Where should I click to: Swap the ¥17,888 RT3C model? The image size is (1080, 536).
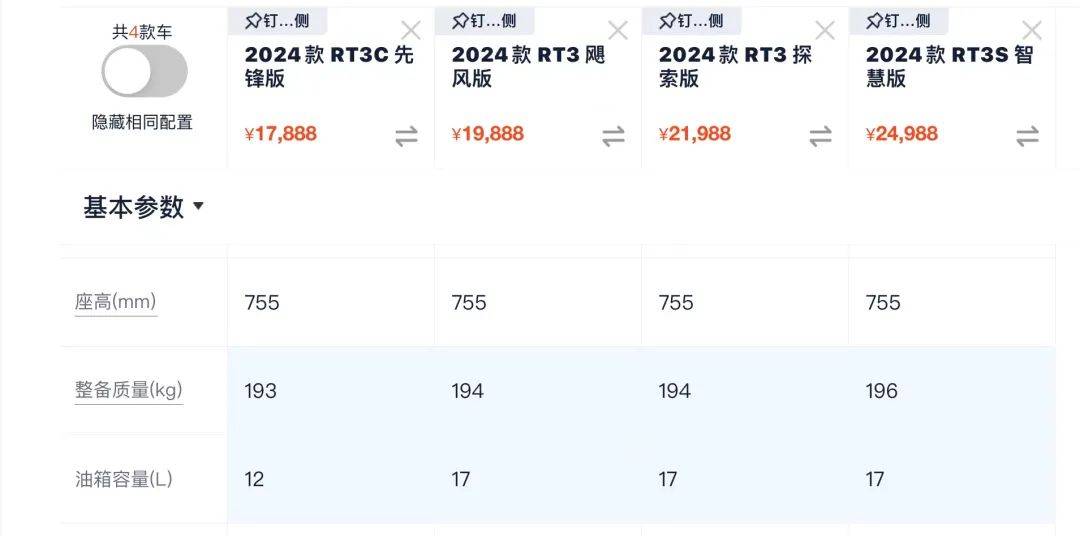pos(406,137)
